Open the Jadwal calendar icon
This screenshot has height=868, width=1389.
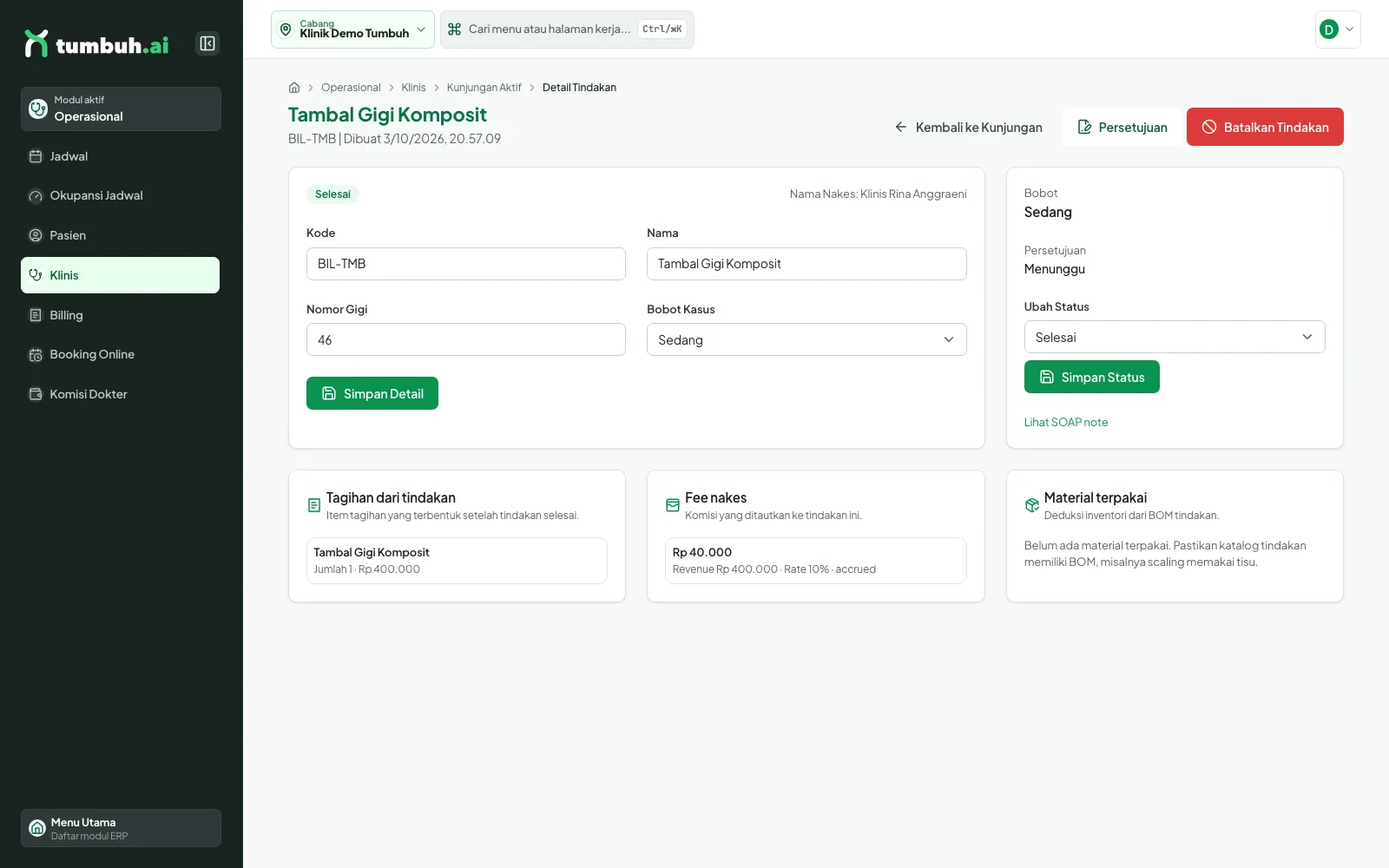(x=36, y=156)
